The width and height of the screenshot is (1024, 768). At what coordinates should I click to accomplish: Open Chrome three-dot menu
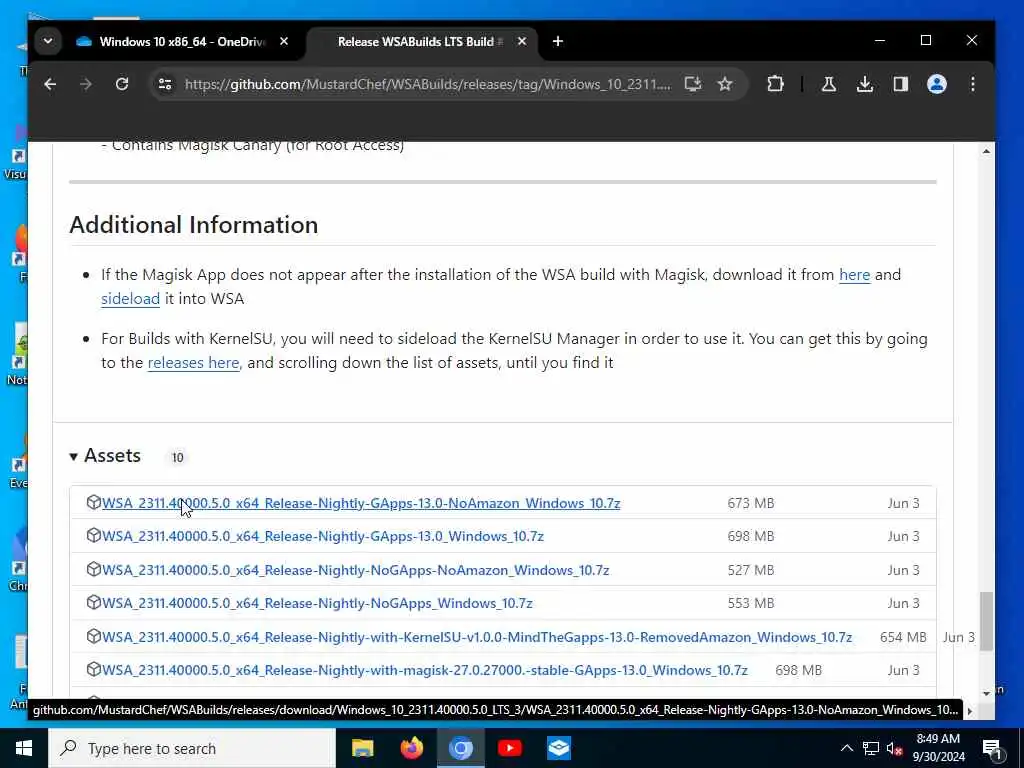[973, 84]
